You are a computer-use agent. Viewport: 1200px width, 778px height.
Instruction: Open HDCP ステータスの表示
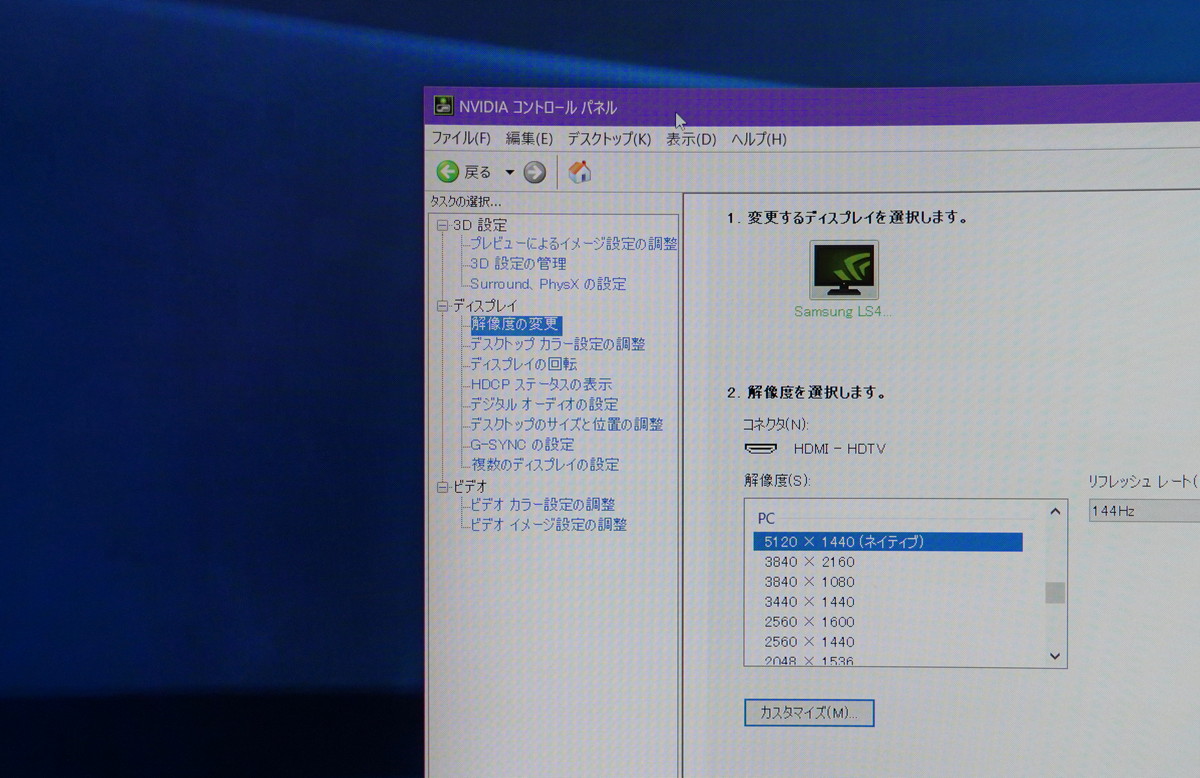pyautogui.click(x=541, y=384)
